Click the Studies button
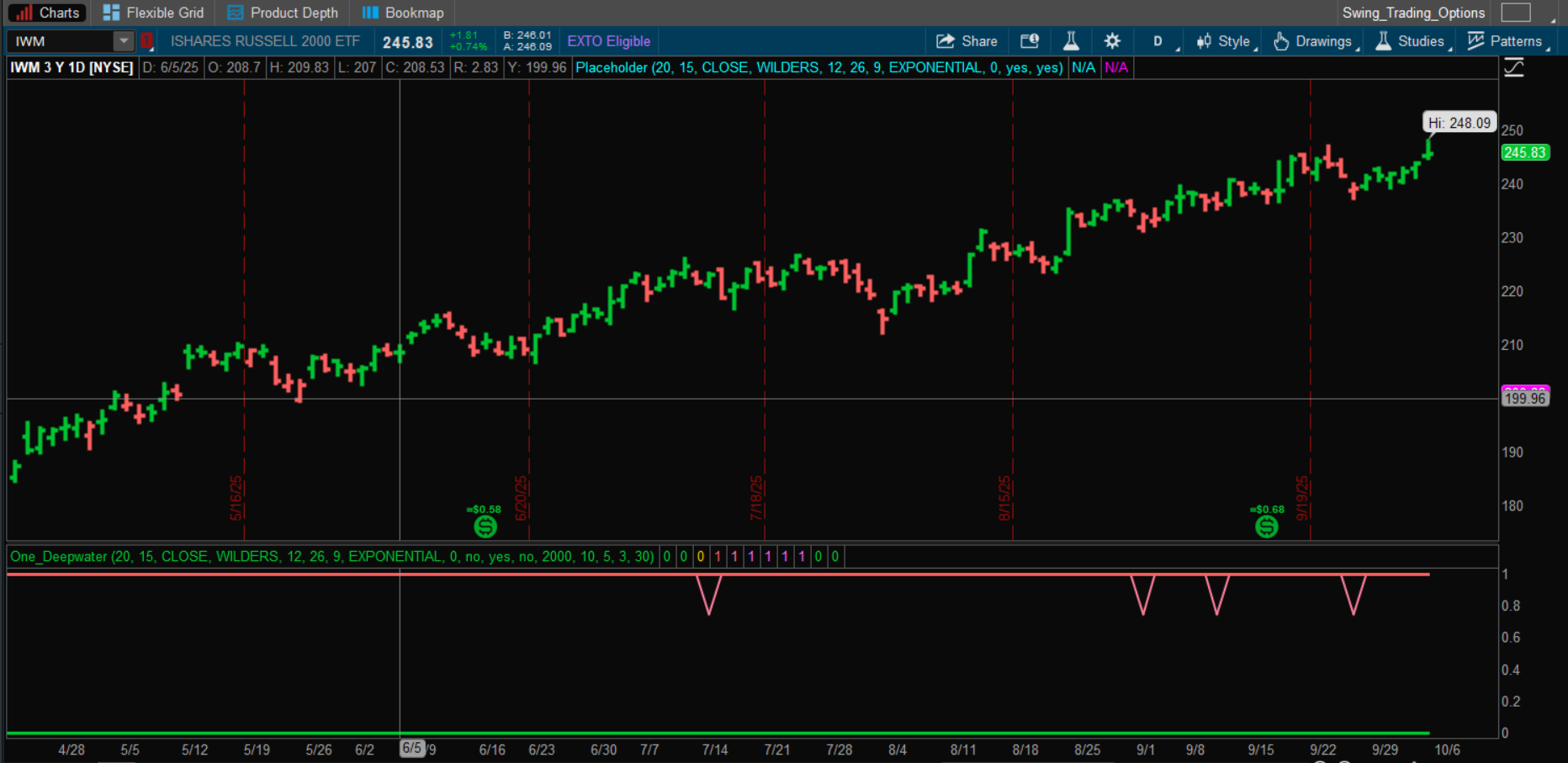1568x763 pixels. [x=1411, y=41]
